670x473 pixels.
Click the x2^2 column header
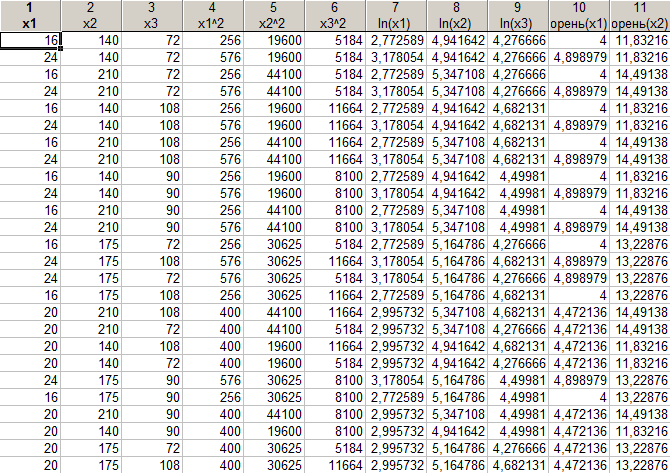[274, 15]
